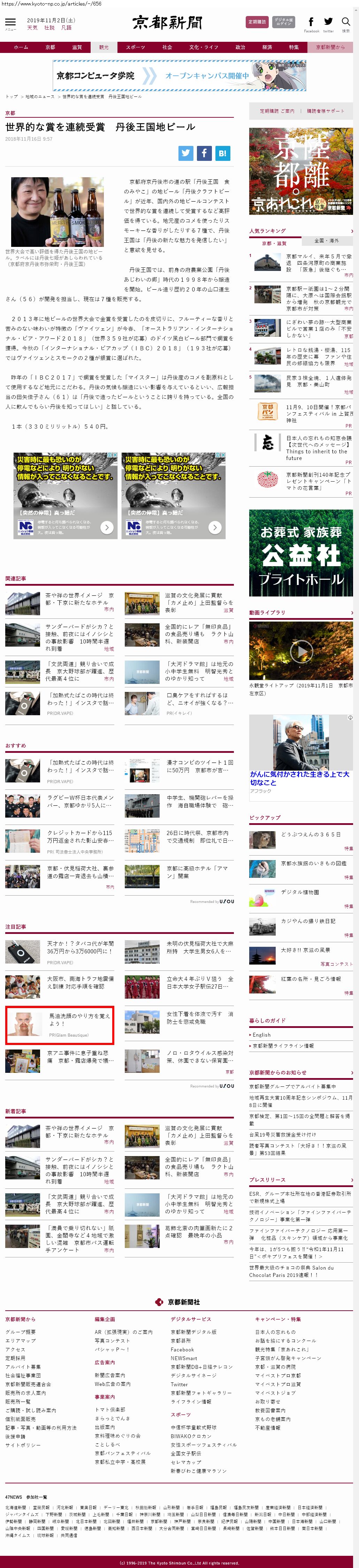Play the 動画ライブラリ video

(x=300, y=651)
